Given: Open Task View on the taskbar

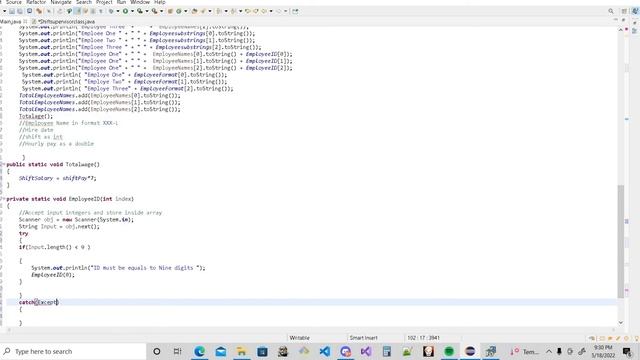Looking at the screenshot, I should tap(178, 351).
